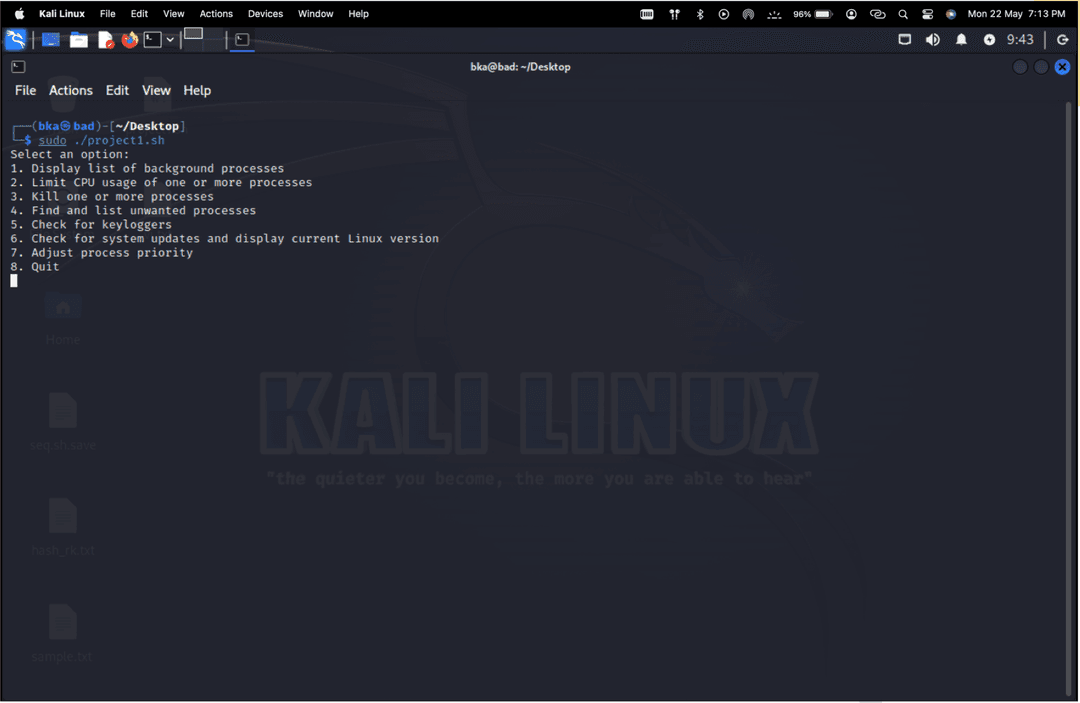1080x703 pixels.
Task: Click the Bluetooth menu bar icon
Action: 700,14
